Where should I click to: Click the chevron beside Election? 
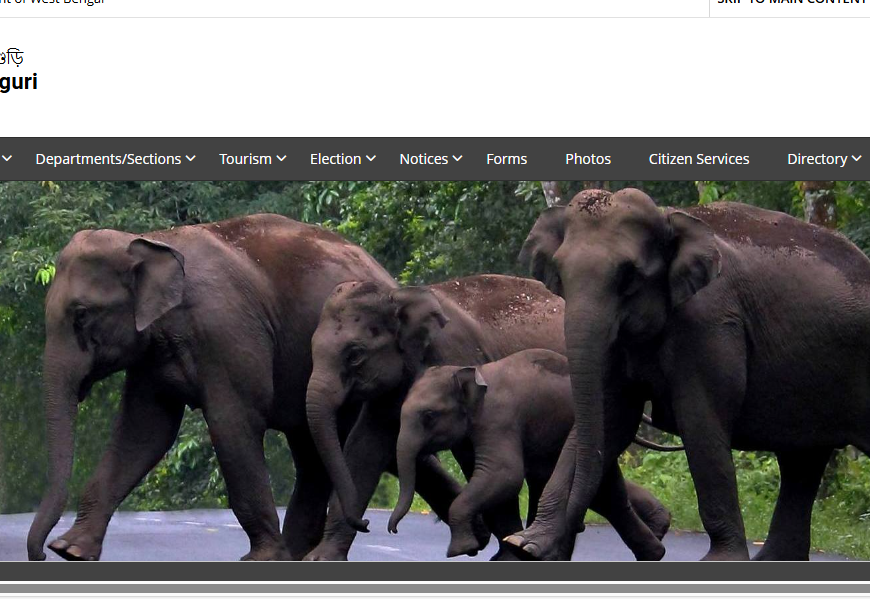point(371,159)
